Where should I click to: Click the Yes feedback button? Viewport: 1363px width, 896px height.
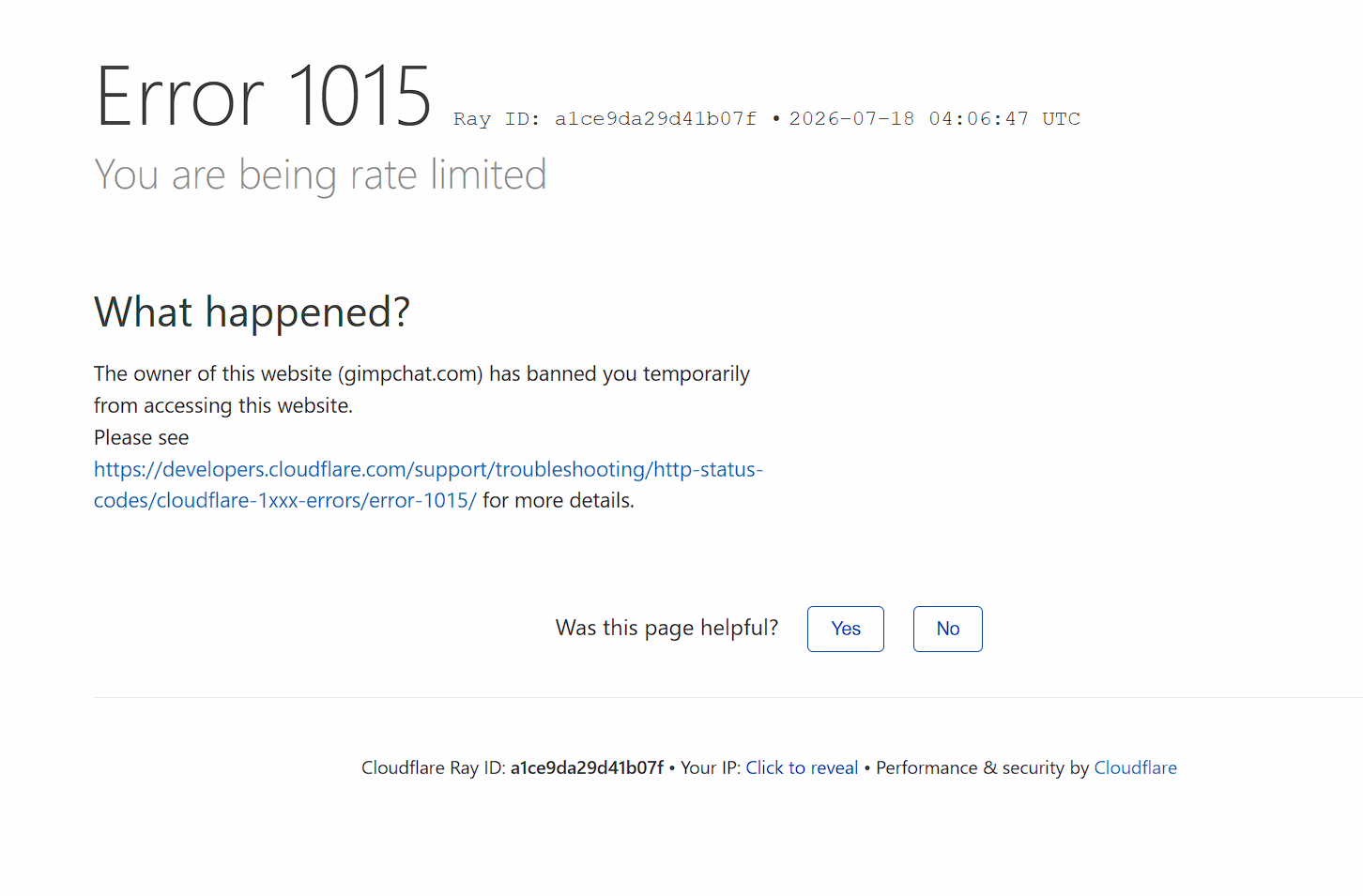tap(845, 629)
